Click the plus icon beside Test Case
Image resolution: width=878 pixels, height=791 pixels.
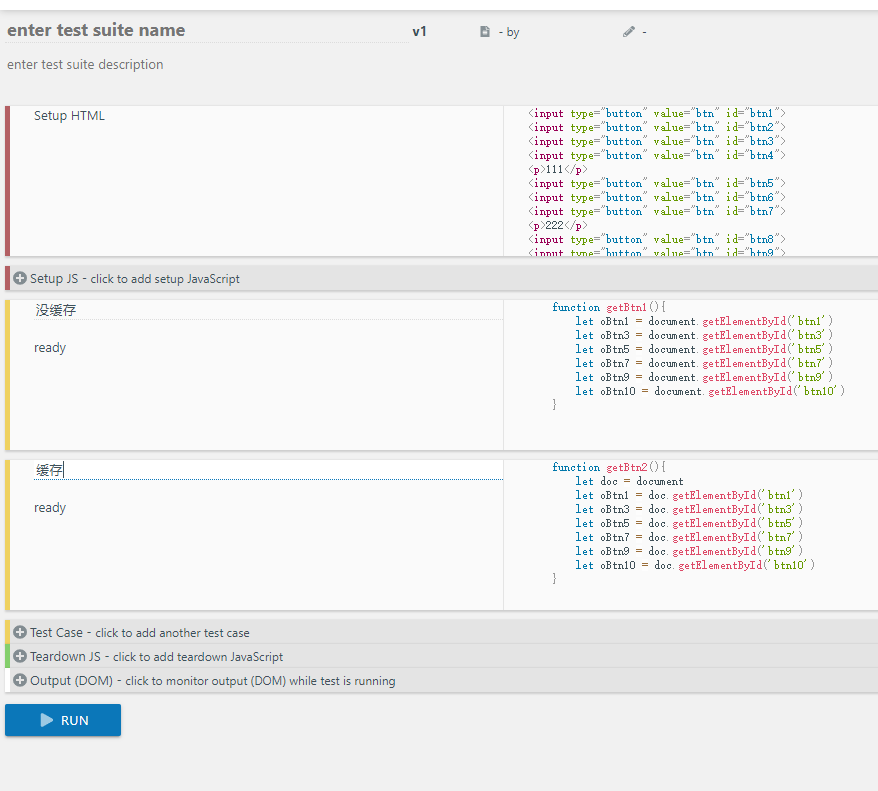(20, 633)
